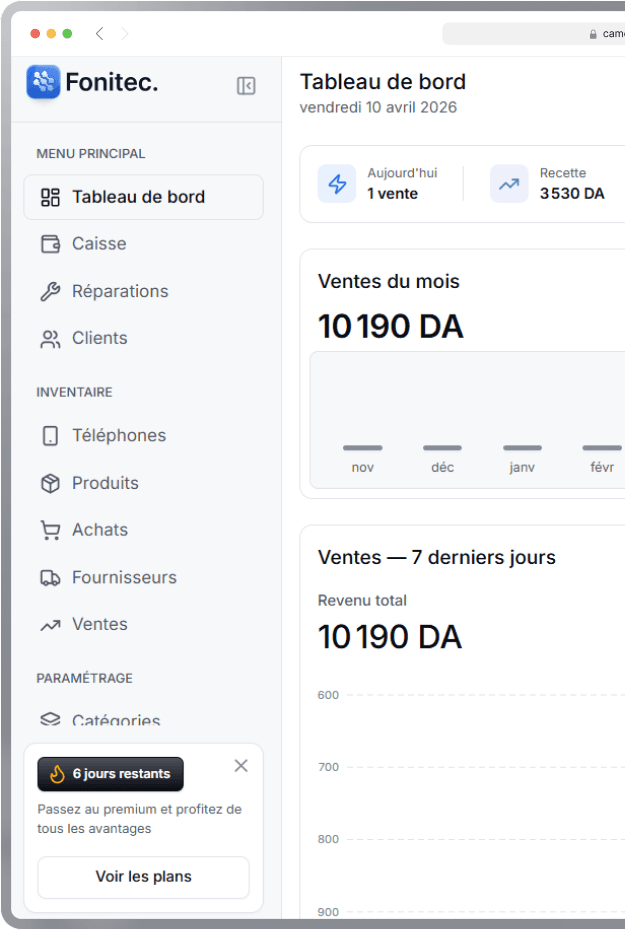Open Réparations via its wrench icon
The image size is (625, 930).
pyautogui.click(x=51, y=291)
